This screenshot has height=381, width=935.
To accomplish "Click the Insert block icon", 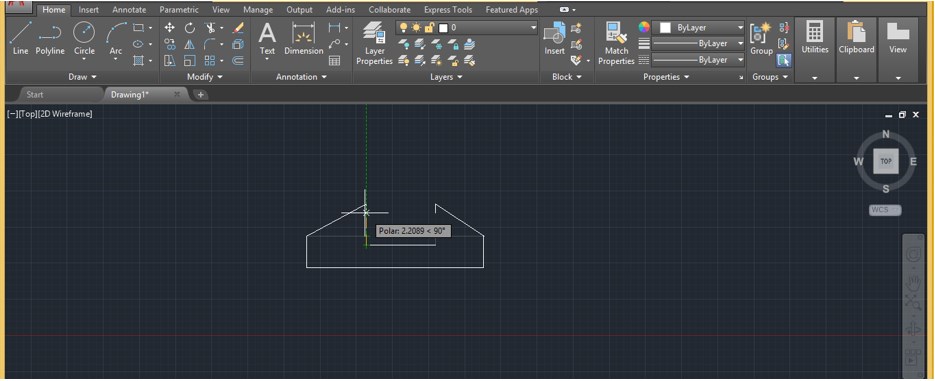I will click(x=555, y=39).
